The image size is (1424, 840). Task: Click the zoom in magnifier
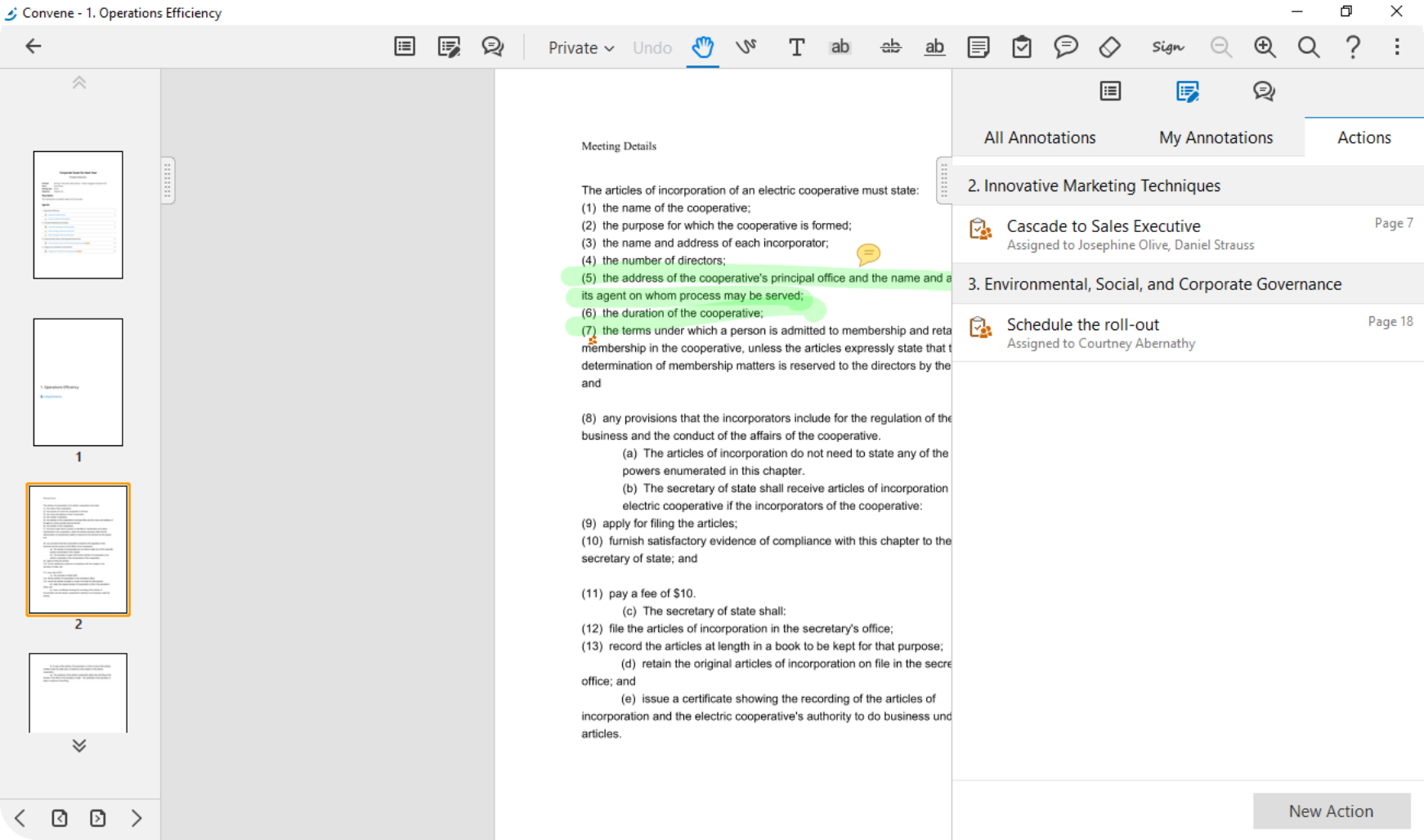[x=1265, y=47]
